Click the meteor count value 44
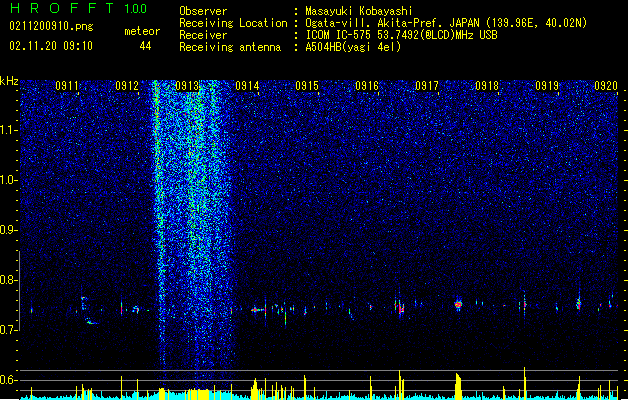Image resolution: width=629 pixels, height=400 pixels. coord(145,46)
